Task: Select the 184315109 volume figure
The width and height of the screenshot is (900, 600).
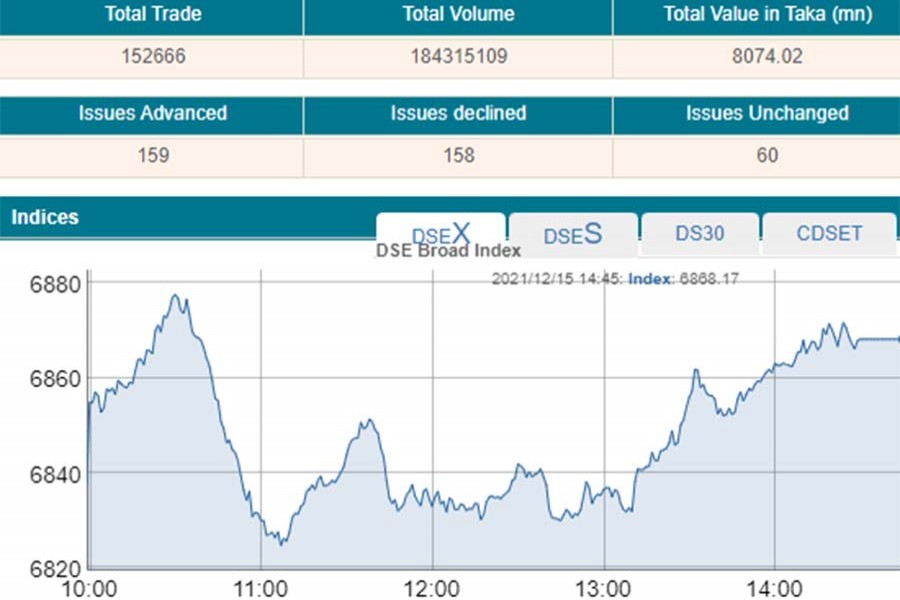Action: pyautogui.click(x=458, y=56)
